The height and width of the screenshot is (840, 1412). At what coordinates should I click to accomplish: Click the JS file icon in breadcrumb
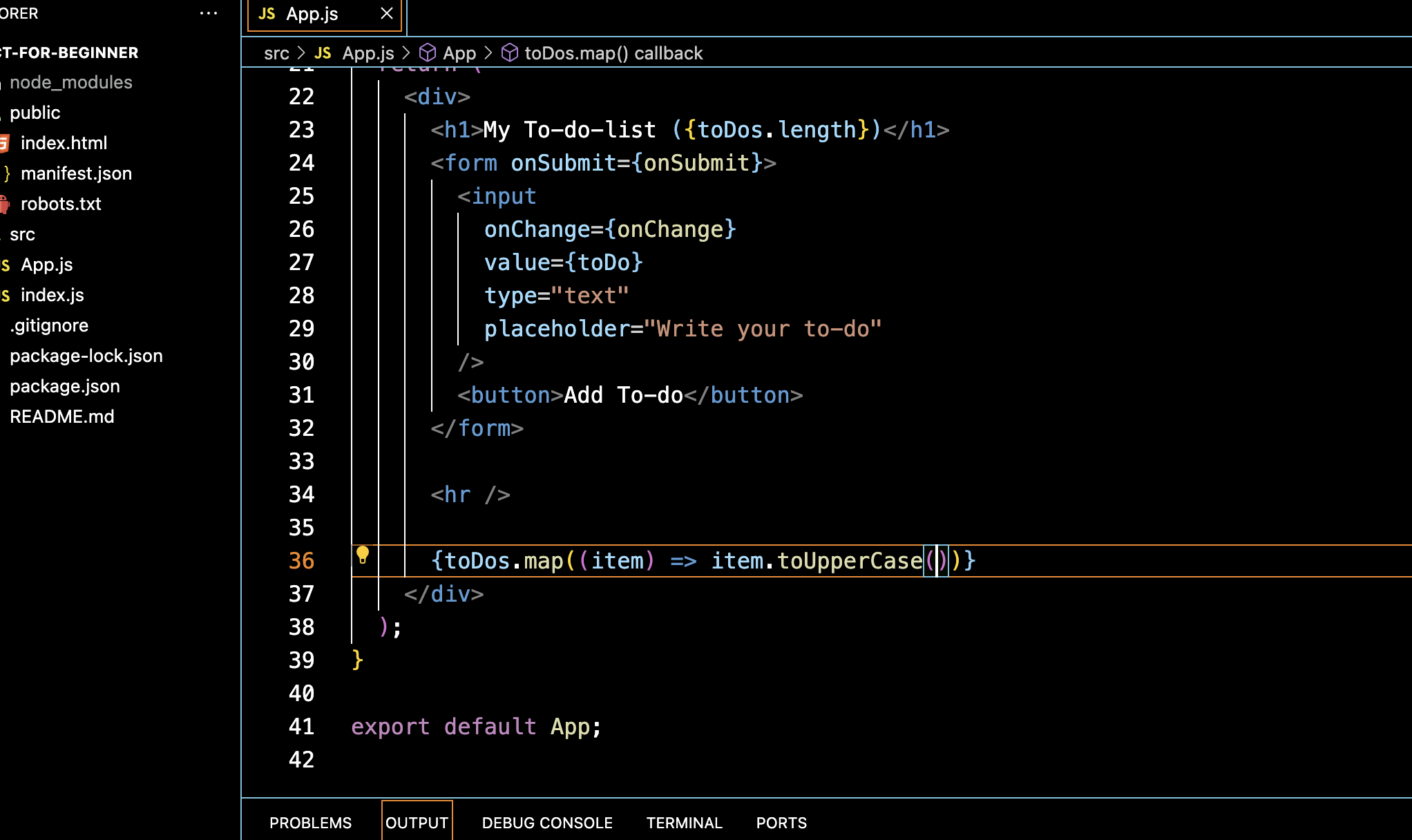coord(323,53)
